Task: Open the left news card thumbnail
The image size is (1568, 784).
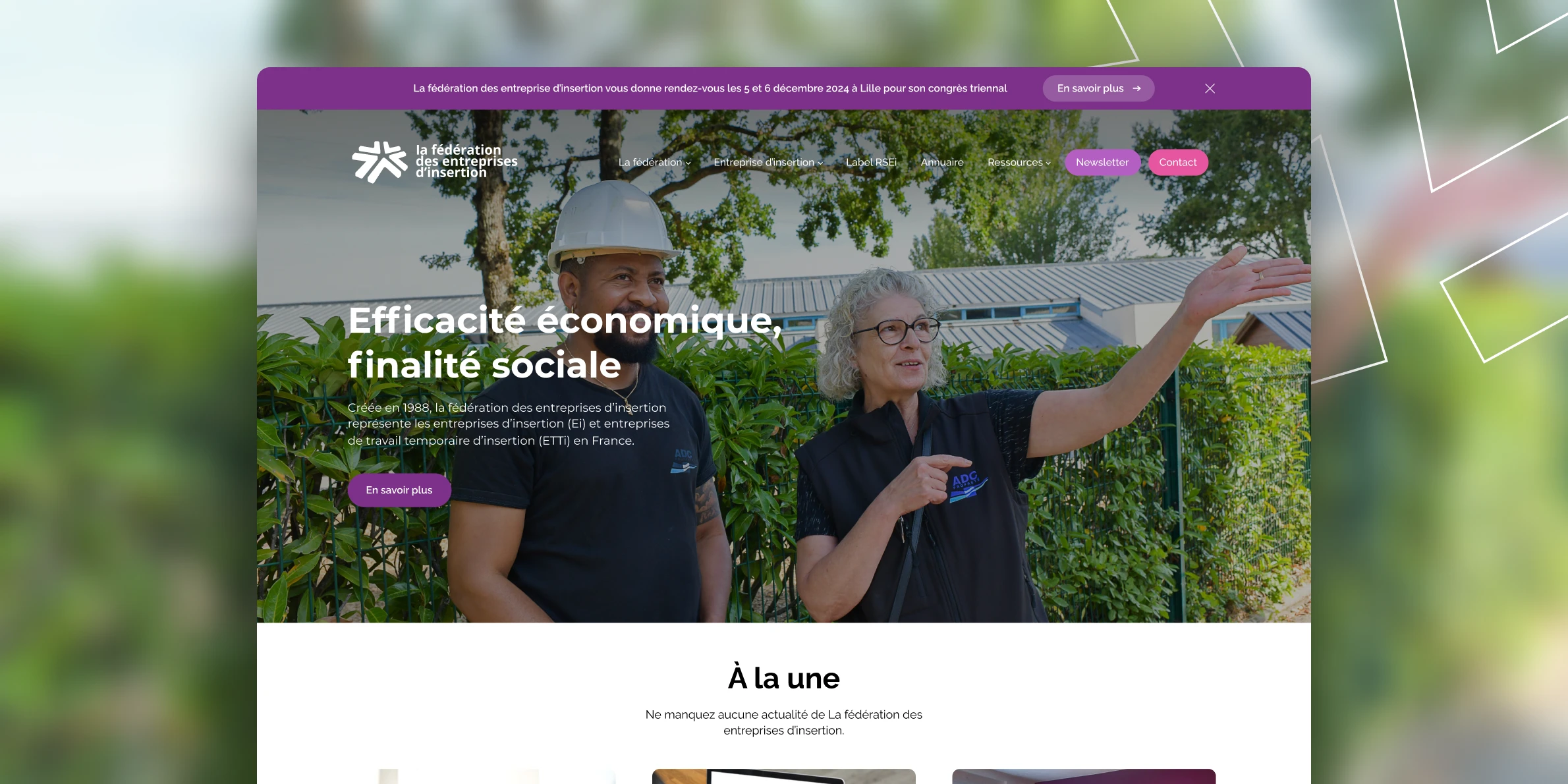Action: pos(484,776)
